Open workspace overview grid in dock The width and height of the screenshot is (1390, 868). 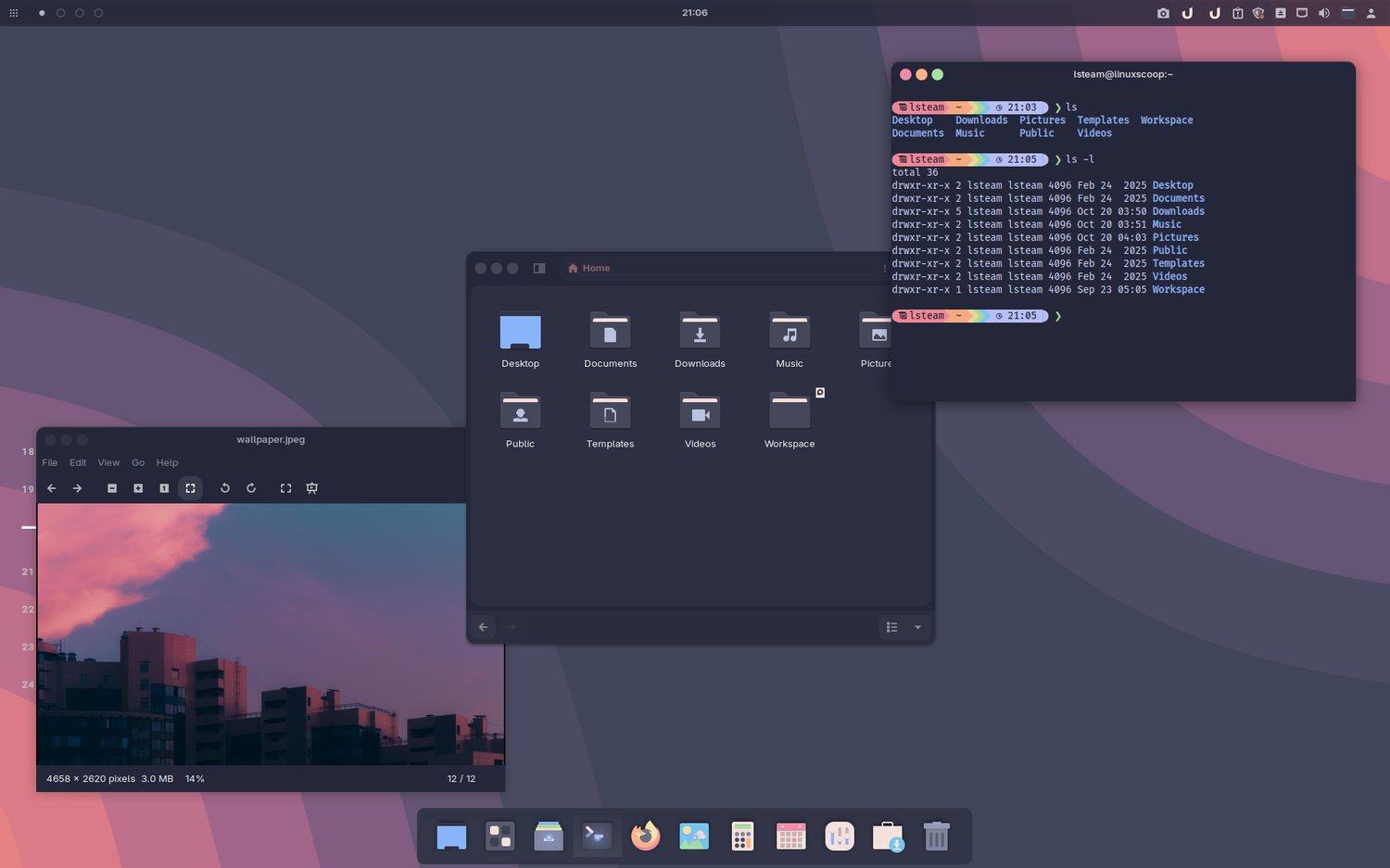pyautogui.click(x=500, y=837)
